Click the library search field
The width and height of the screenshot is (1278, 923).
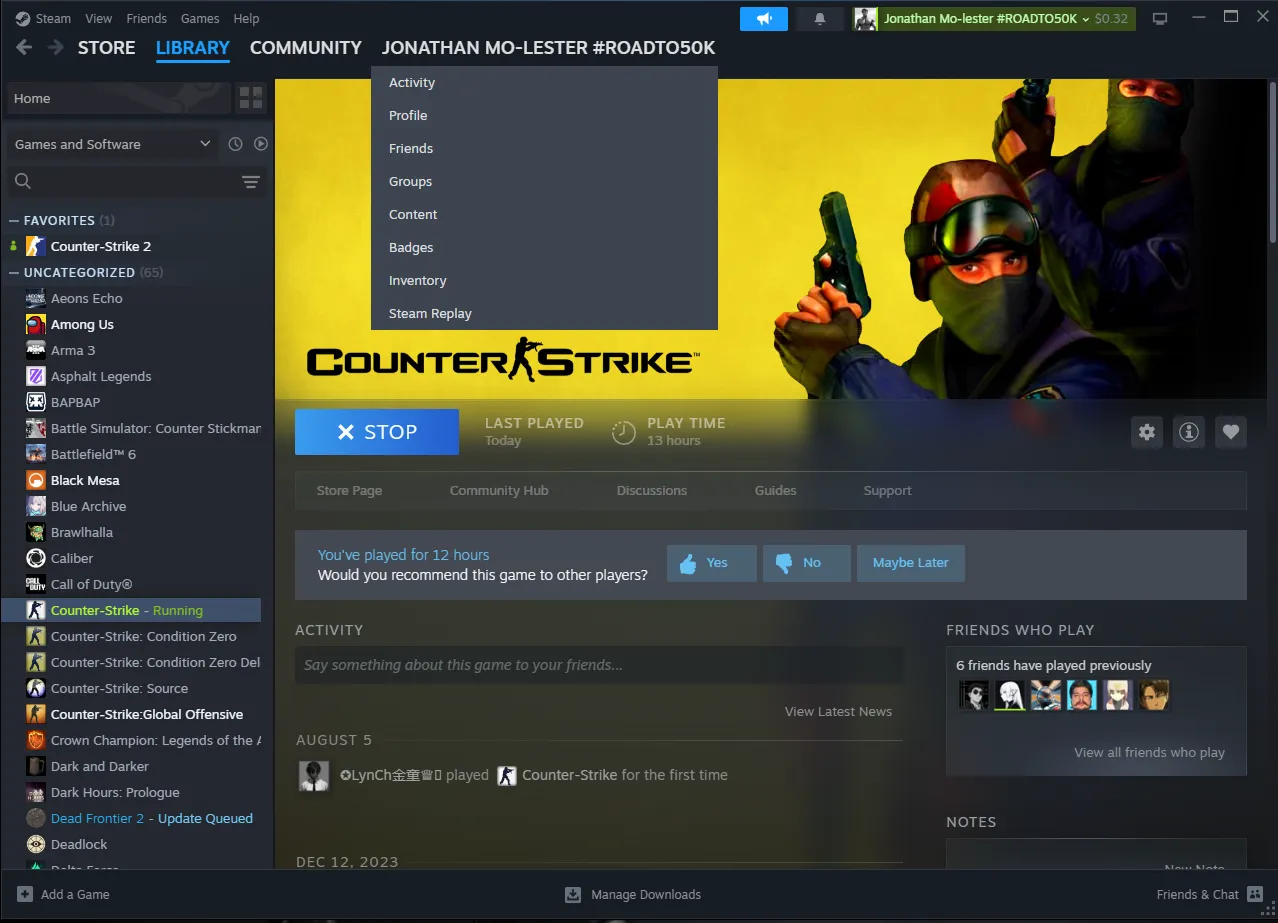coord(136,181)
